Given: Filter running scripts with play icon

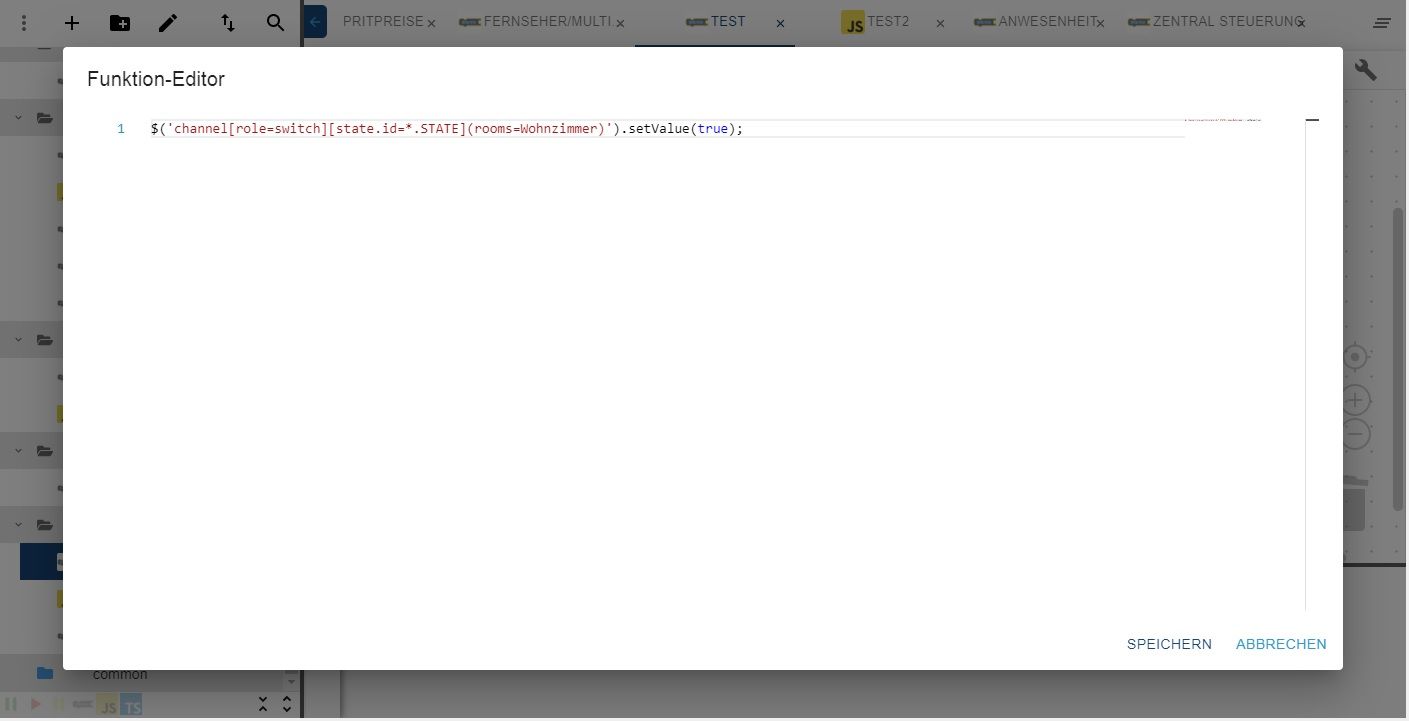Looking at the screenshot, I should [36, 704].
